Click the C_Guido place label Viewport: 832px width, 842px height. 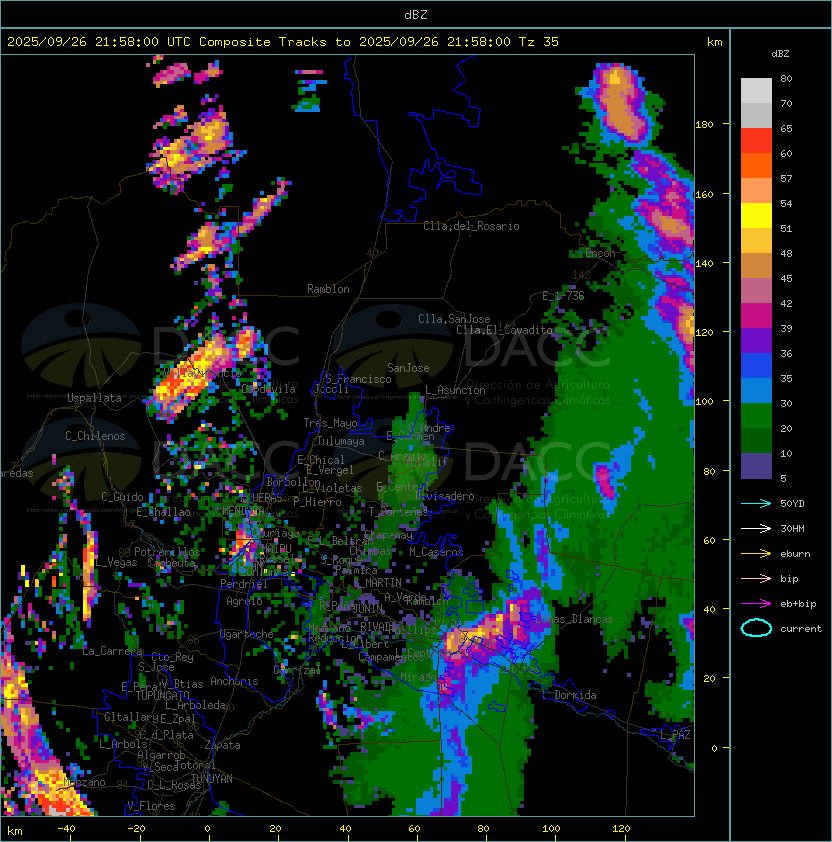click(122, 497)
